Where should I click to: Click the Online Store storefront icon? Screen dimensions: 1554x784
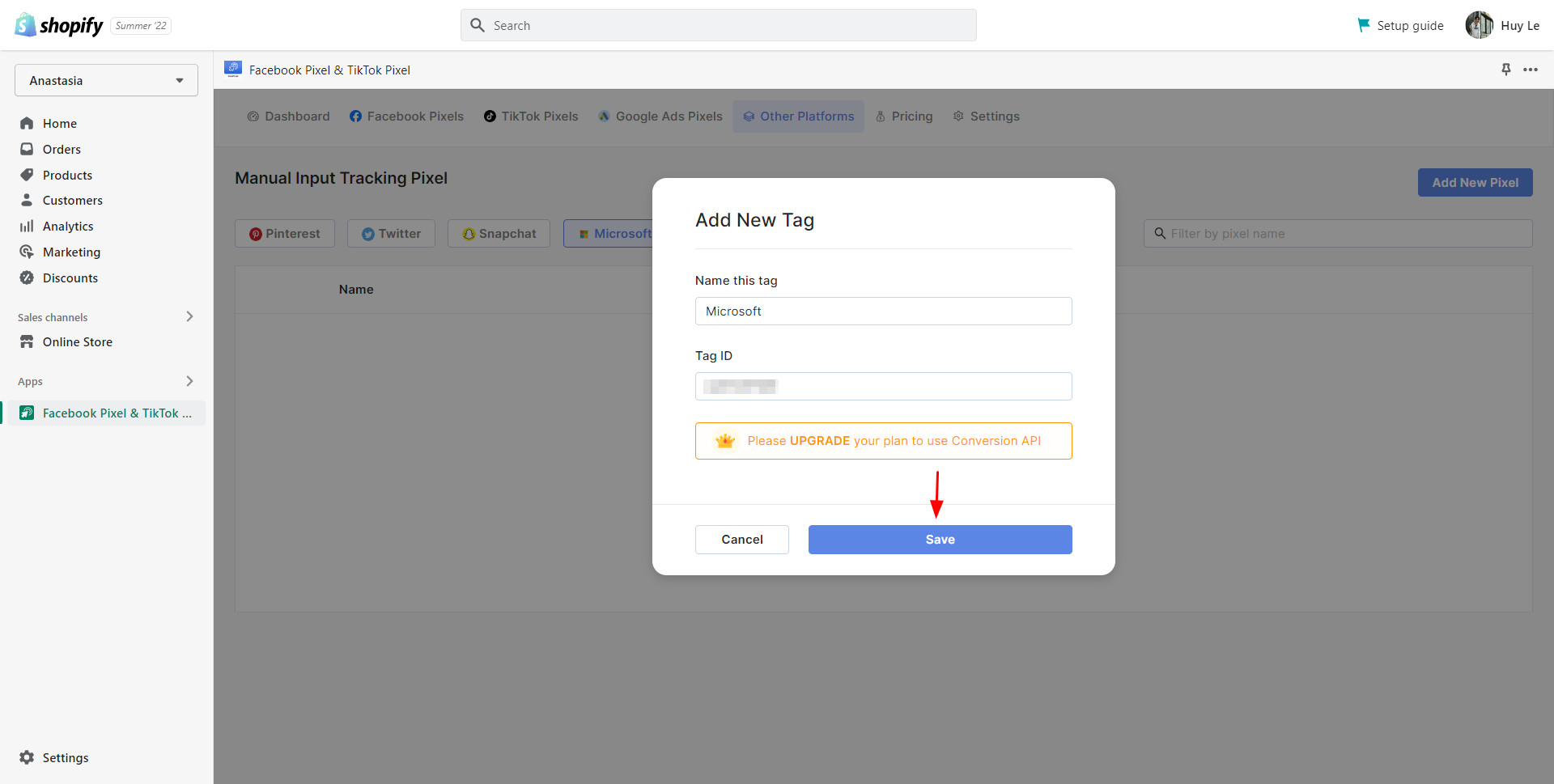[x=27, y=341]
